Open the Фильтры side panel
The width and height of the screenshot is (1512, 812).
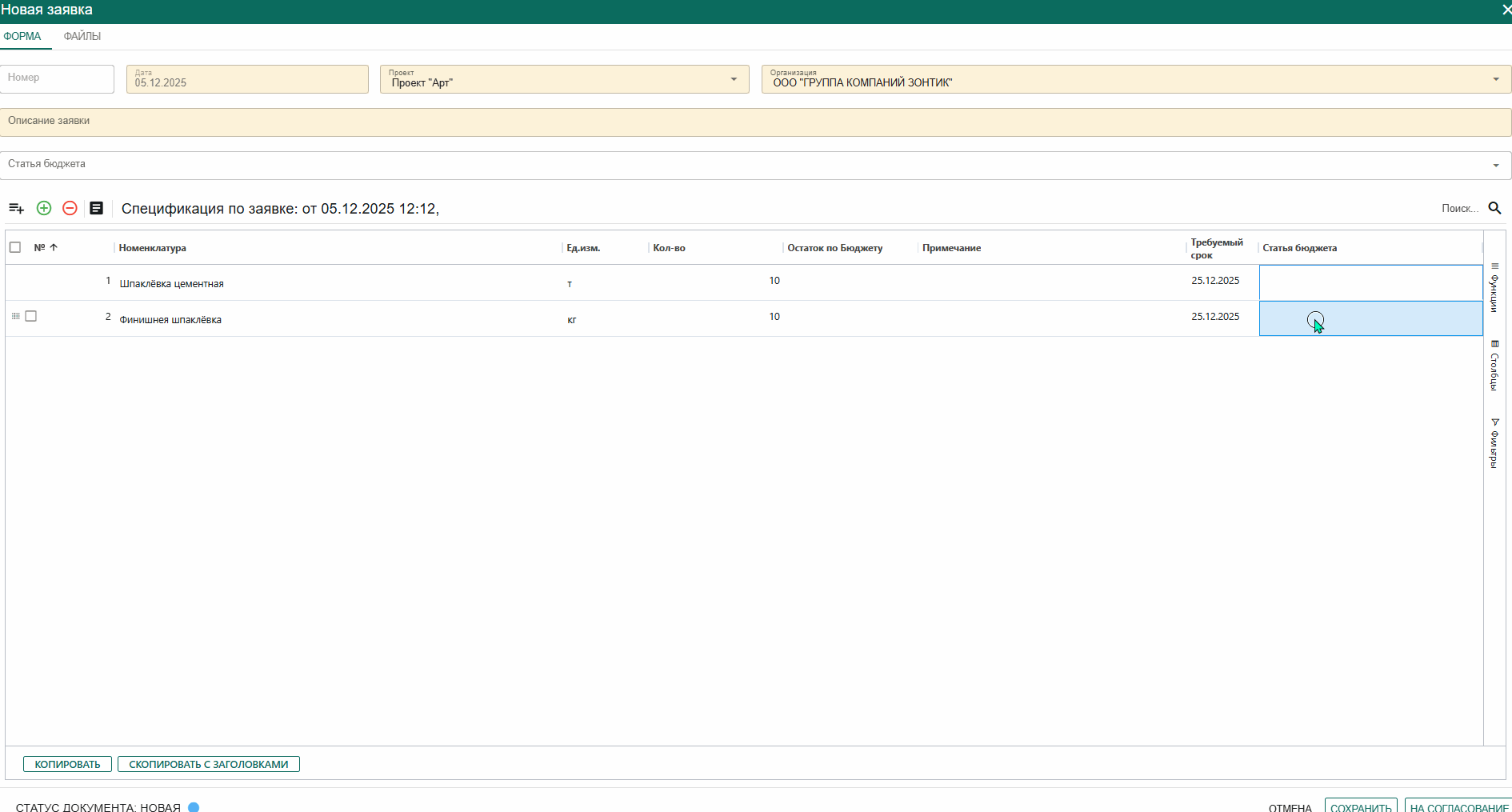pos(1494,443)
